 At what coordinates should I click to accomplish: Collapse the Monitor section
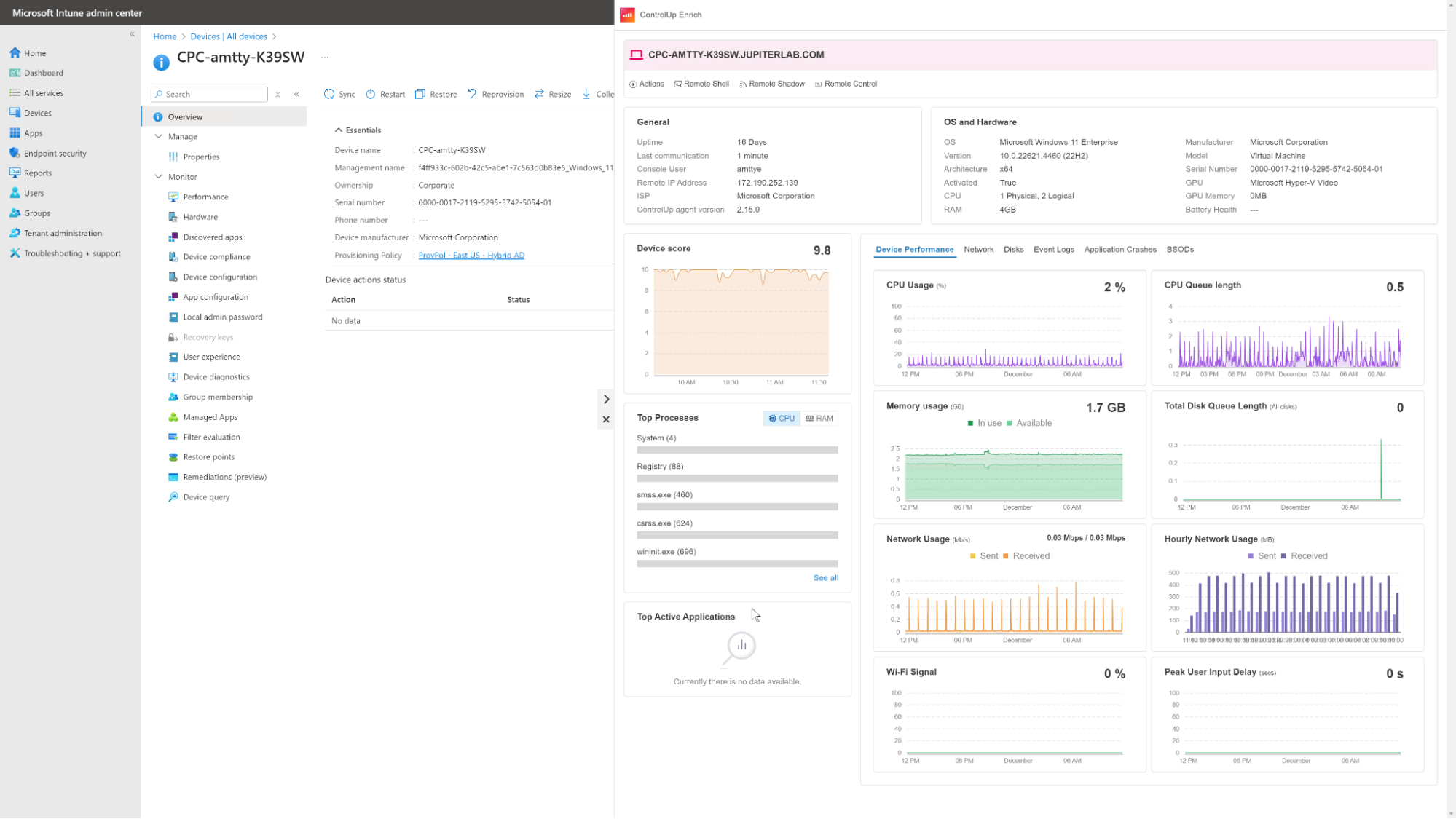click(x=158, y=176)
